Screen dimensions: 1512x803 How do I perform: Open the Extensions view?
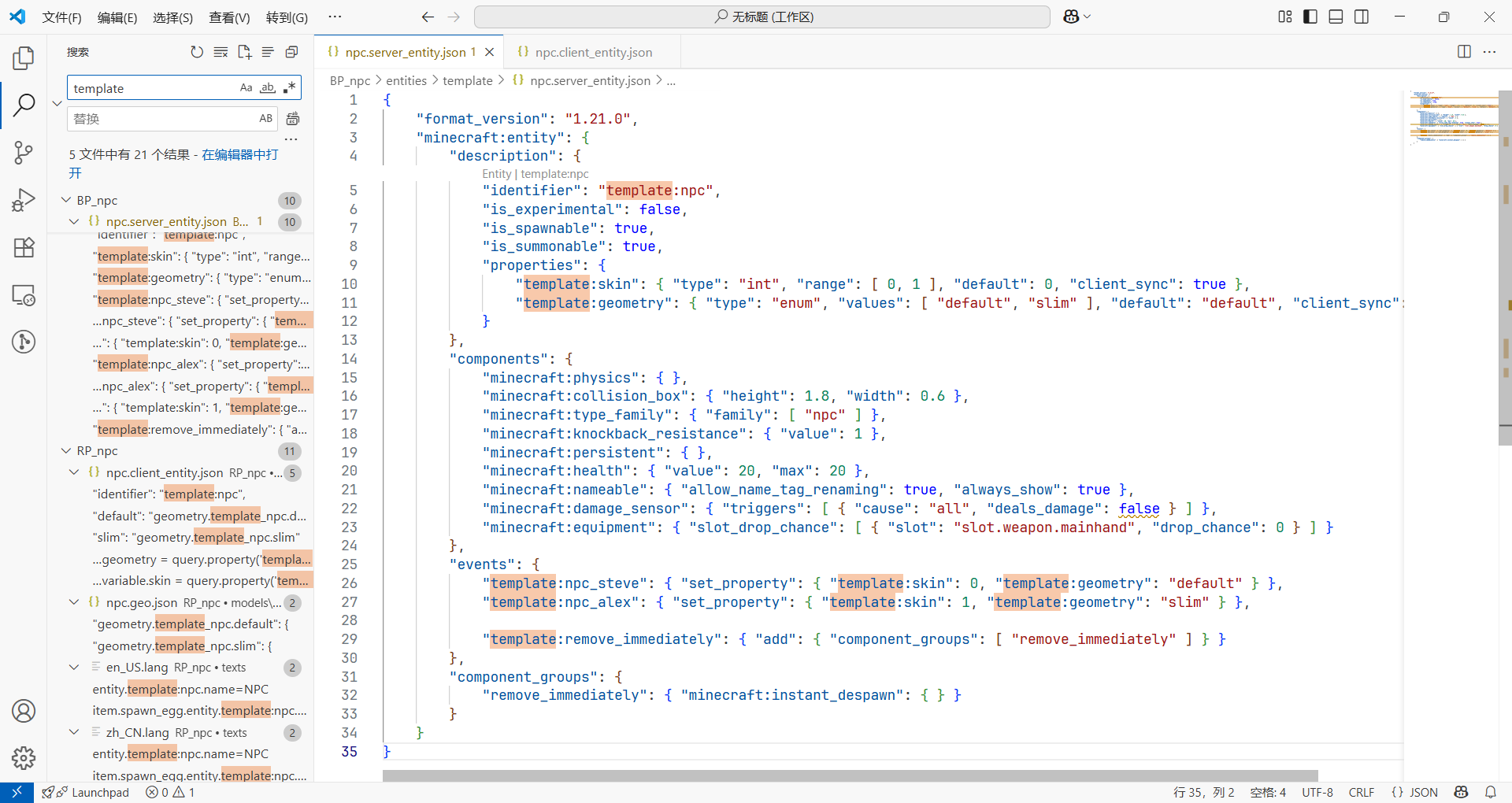pos(24,247)
